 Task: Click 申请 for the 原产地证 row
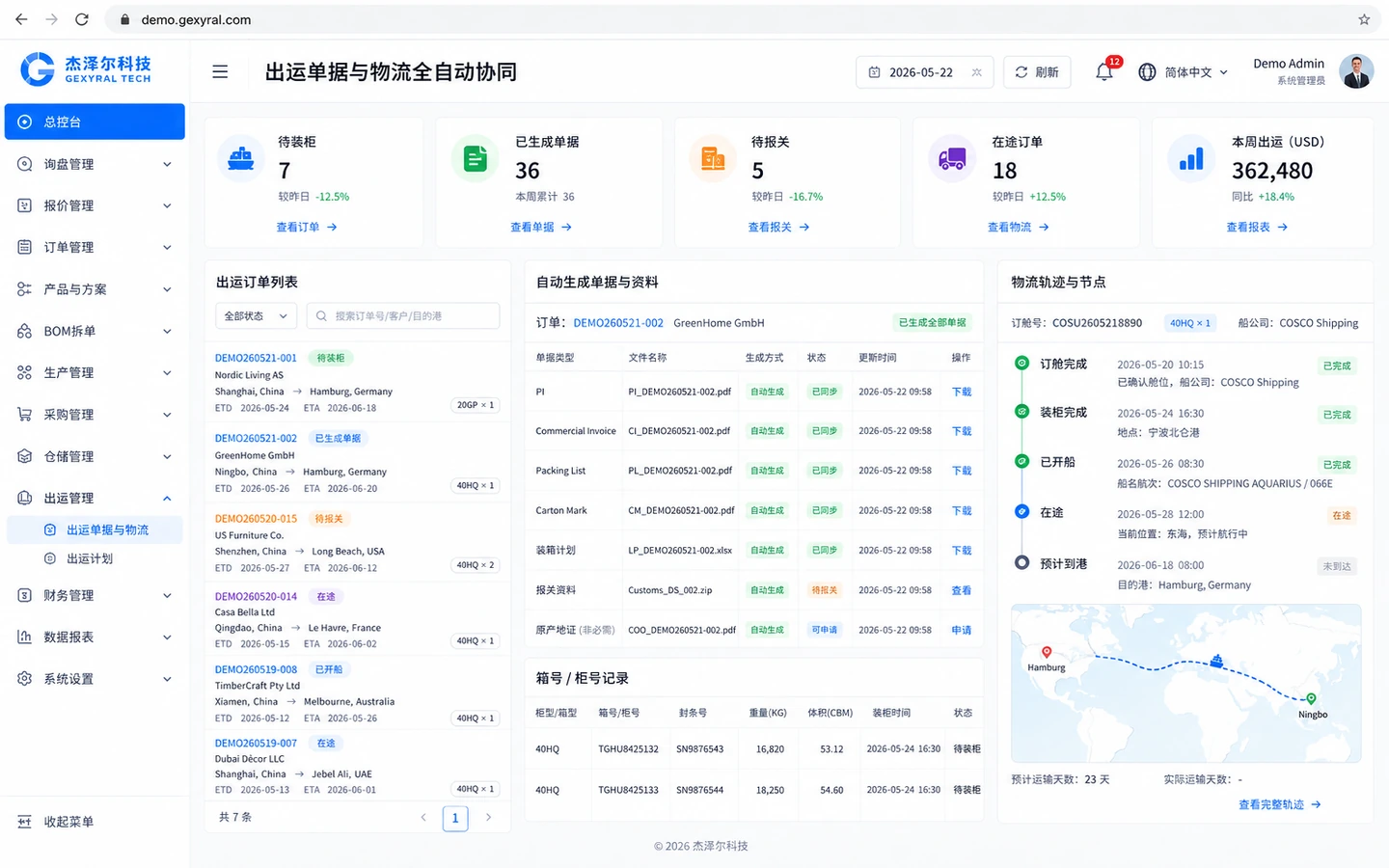tap(962, 630)
